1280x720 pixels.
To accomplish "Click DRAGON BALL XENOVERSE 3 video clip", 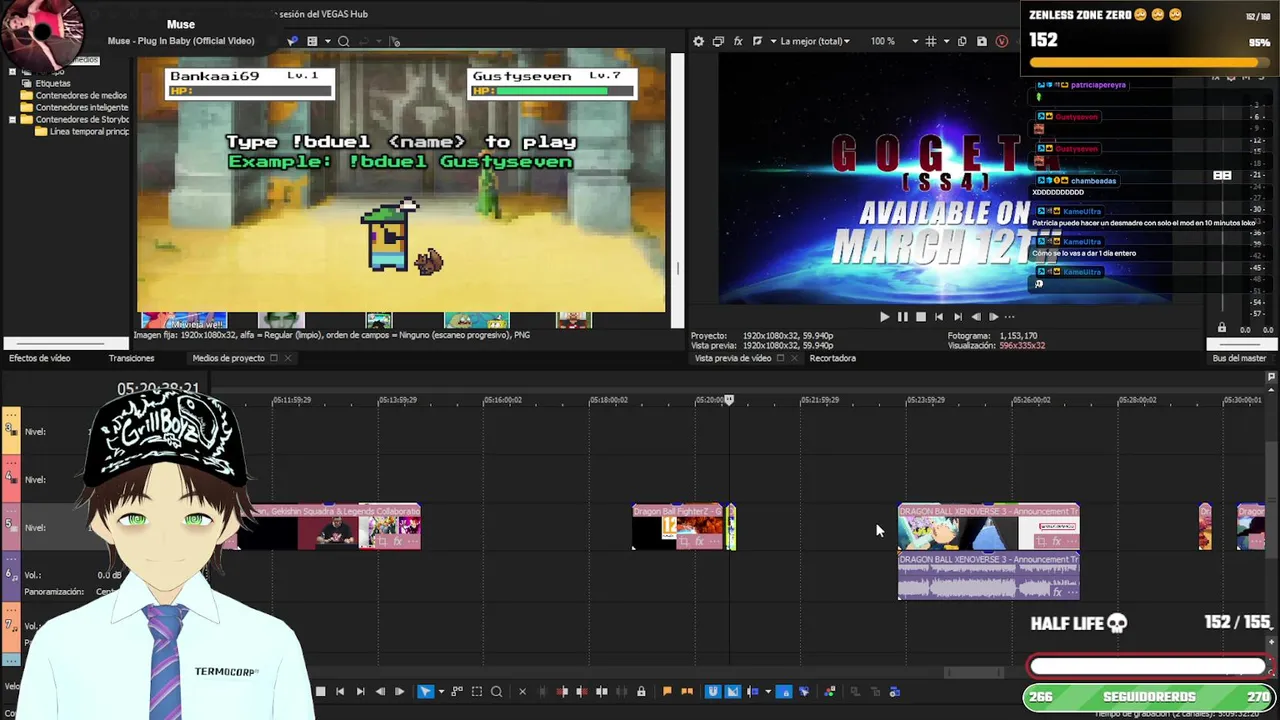I will pos(988,528).
